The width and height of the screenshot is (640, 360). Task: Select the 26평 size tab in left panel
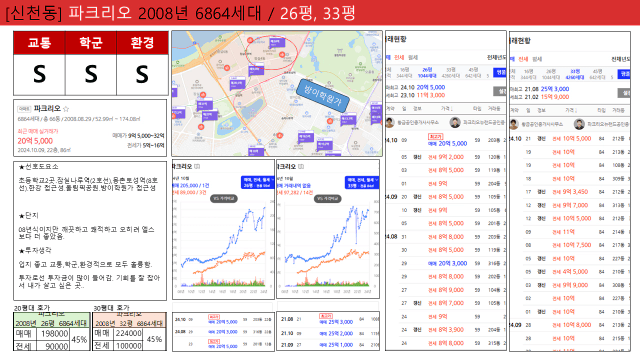coord(427,73)
